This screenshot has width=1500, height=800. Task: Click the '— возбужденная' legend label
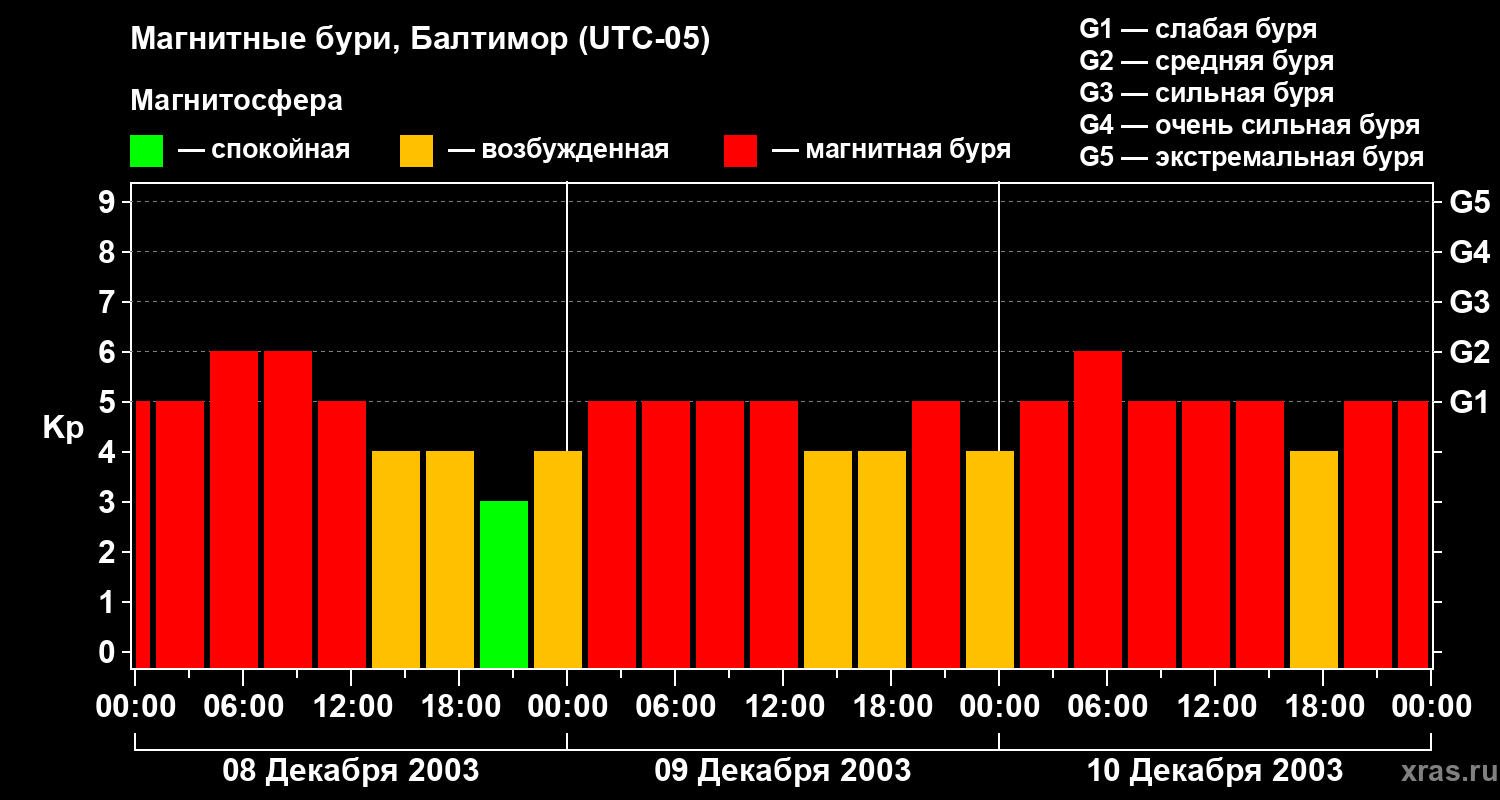[558, 151]
